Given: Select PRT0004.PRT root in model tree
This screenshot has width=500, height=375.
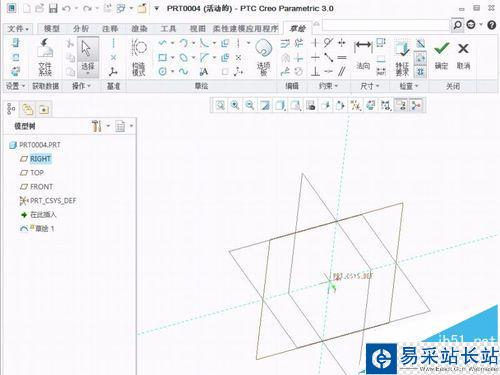Looking at the screenshot, I should (35, 145).
